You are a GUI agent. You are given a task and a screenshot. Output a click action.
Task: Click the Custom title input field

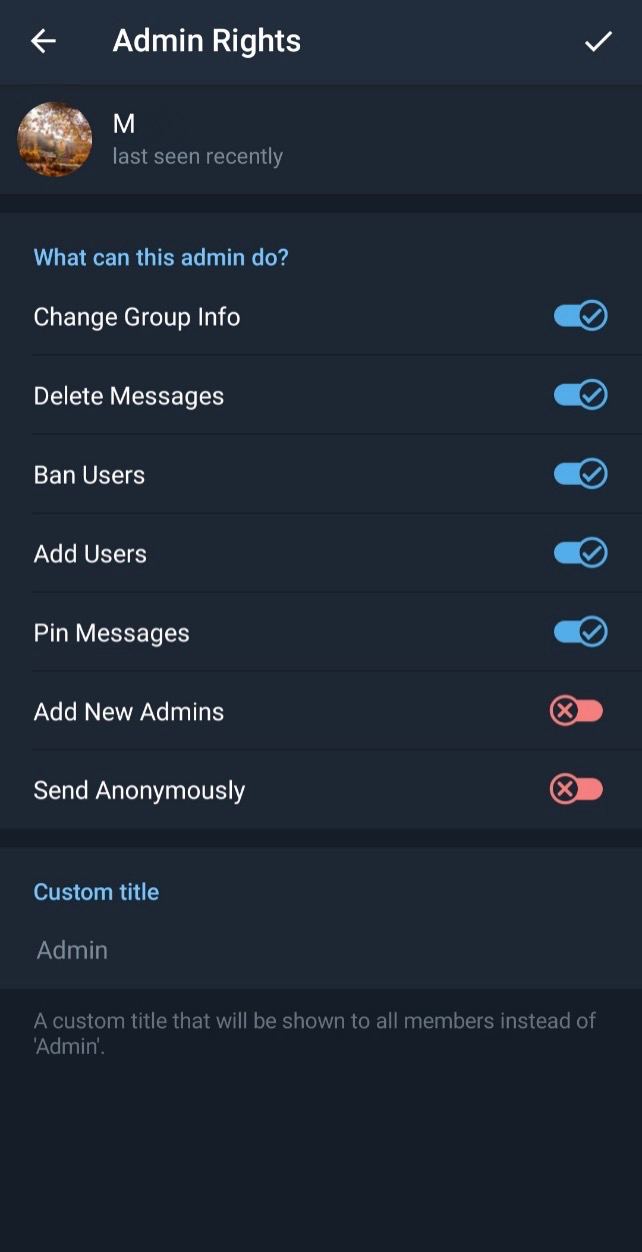tap(321, 950)
